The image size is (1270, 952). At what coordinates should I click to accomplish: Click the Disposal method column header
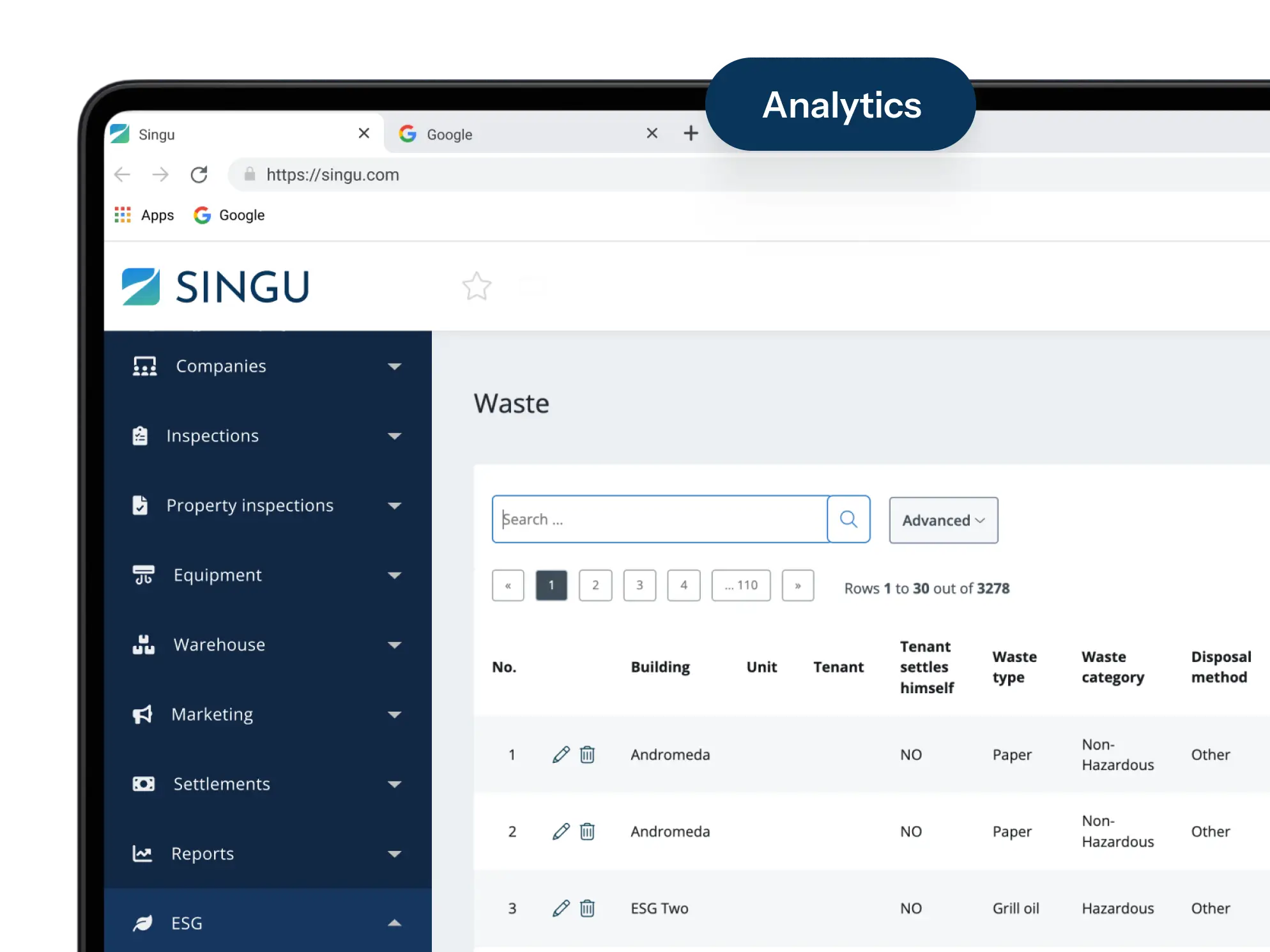click(1221, 667)
